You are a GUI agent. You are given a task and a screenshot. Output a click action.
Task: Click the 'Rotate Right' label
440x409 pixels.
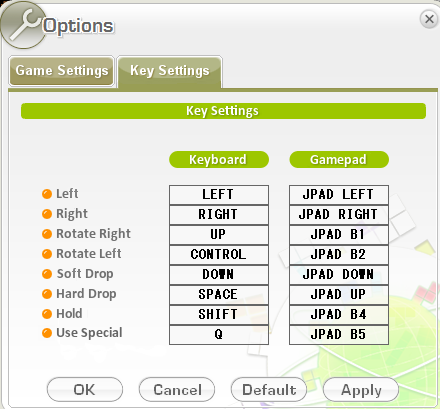click(93, 234)
